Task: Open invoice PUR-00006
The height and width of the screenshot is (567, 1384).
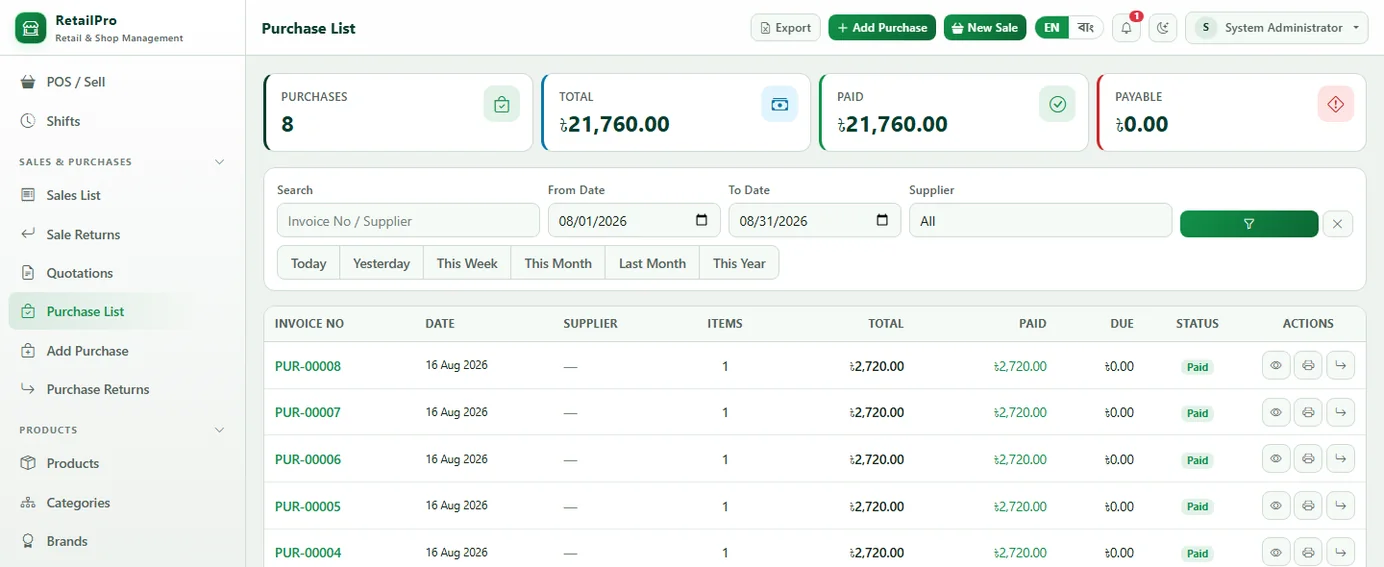Action: click(x=308, y=460)
